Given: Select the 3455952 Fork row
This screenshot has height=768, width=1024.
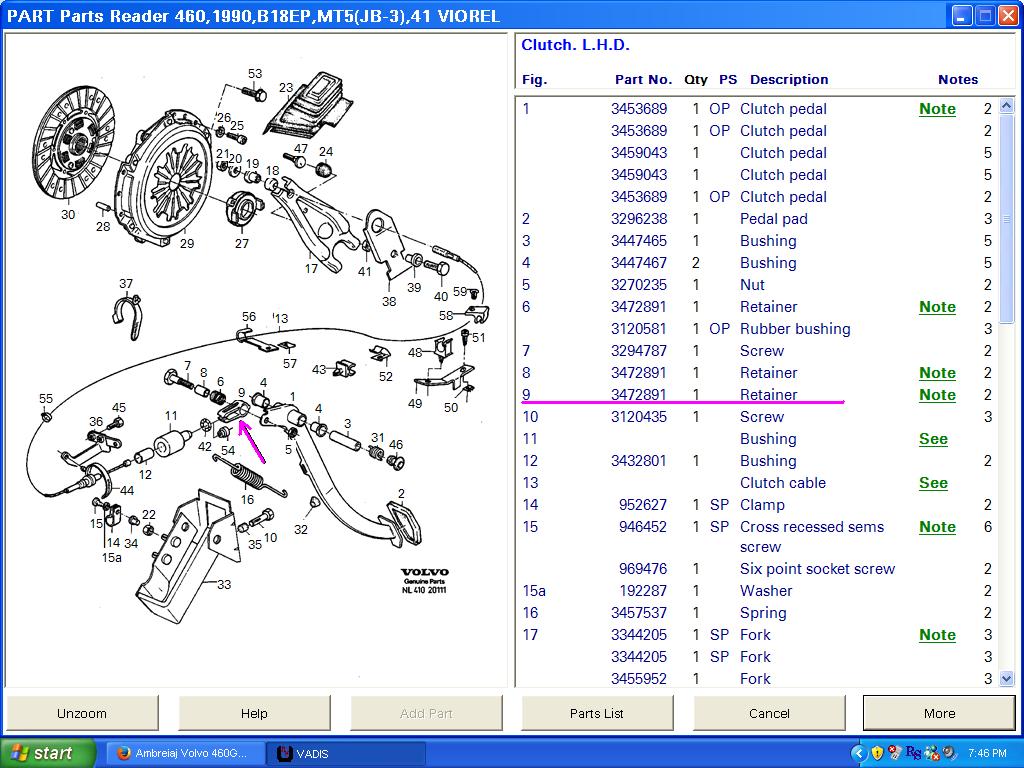Looking at the screenshot, I should (758, 679).
